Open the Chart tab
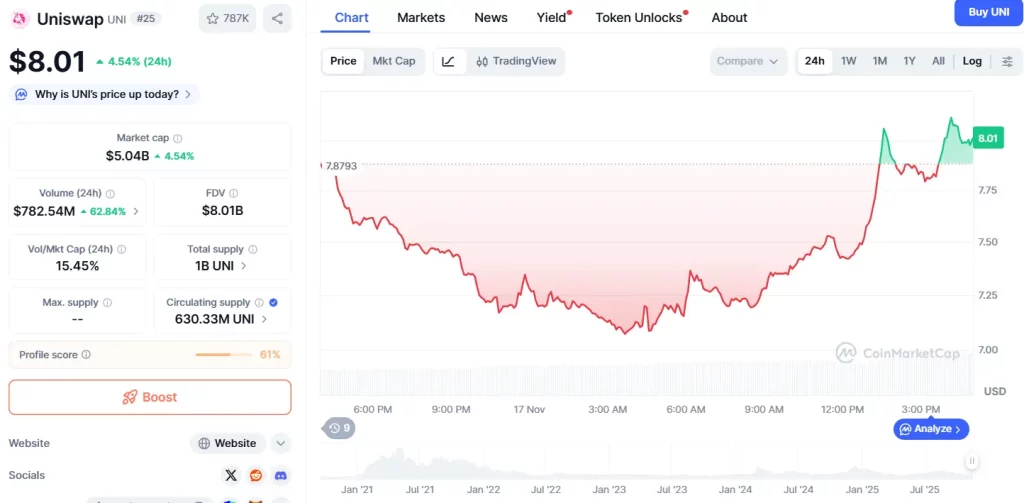The image size is (1024, 503). 351,18
